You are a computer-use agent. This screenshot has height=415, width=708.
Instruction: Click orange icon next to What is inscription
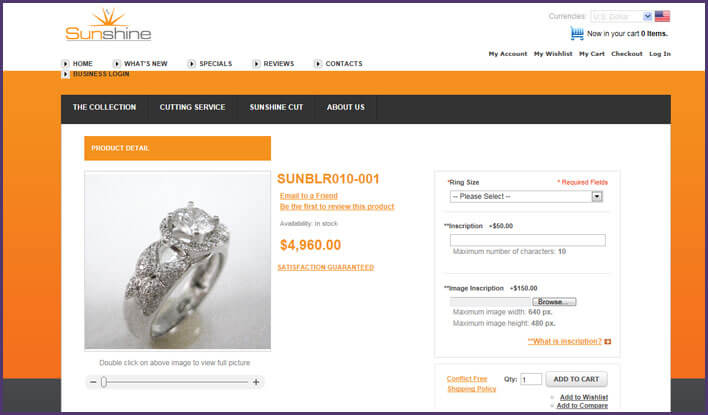pyautogui.click(x=608, y=341)
